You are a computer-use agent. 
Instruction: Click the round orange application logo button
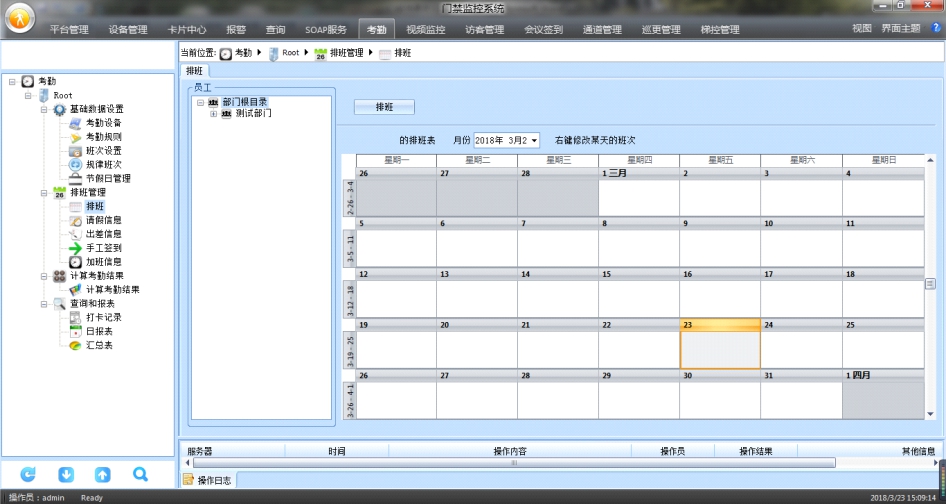click(x=20, y=18)
